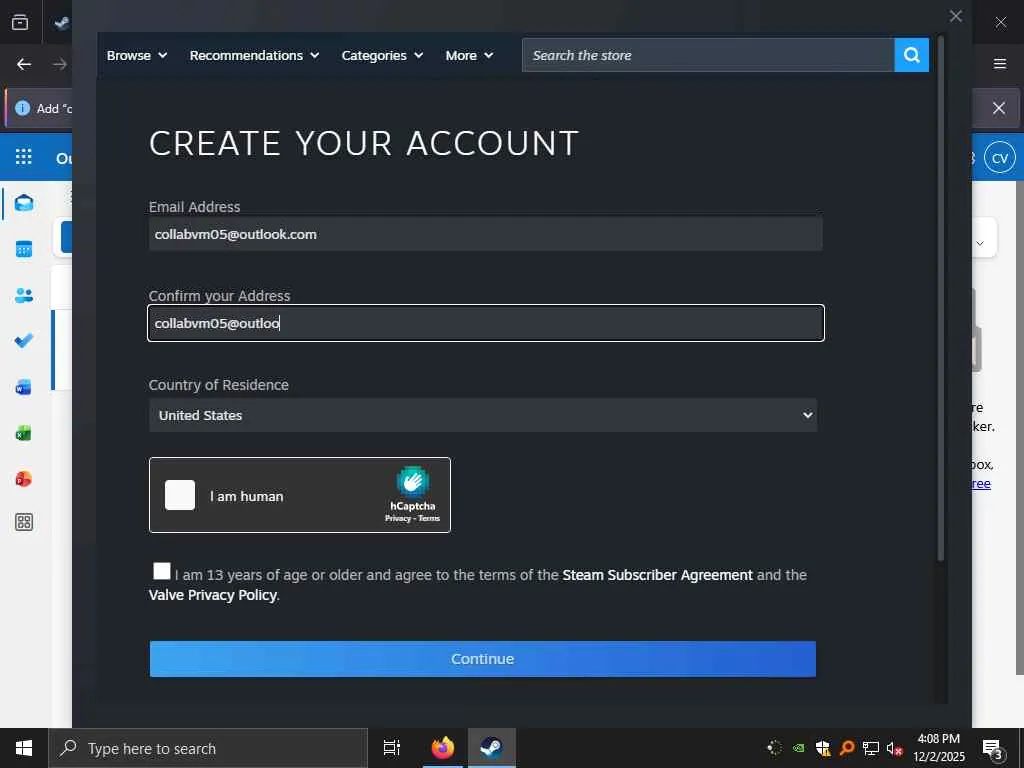The image size is (1024, 768).
Task: Open the Firefox hamburger menu
Action: click(x=1000, y=64)
